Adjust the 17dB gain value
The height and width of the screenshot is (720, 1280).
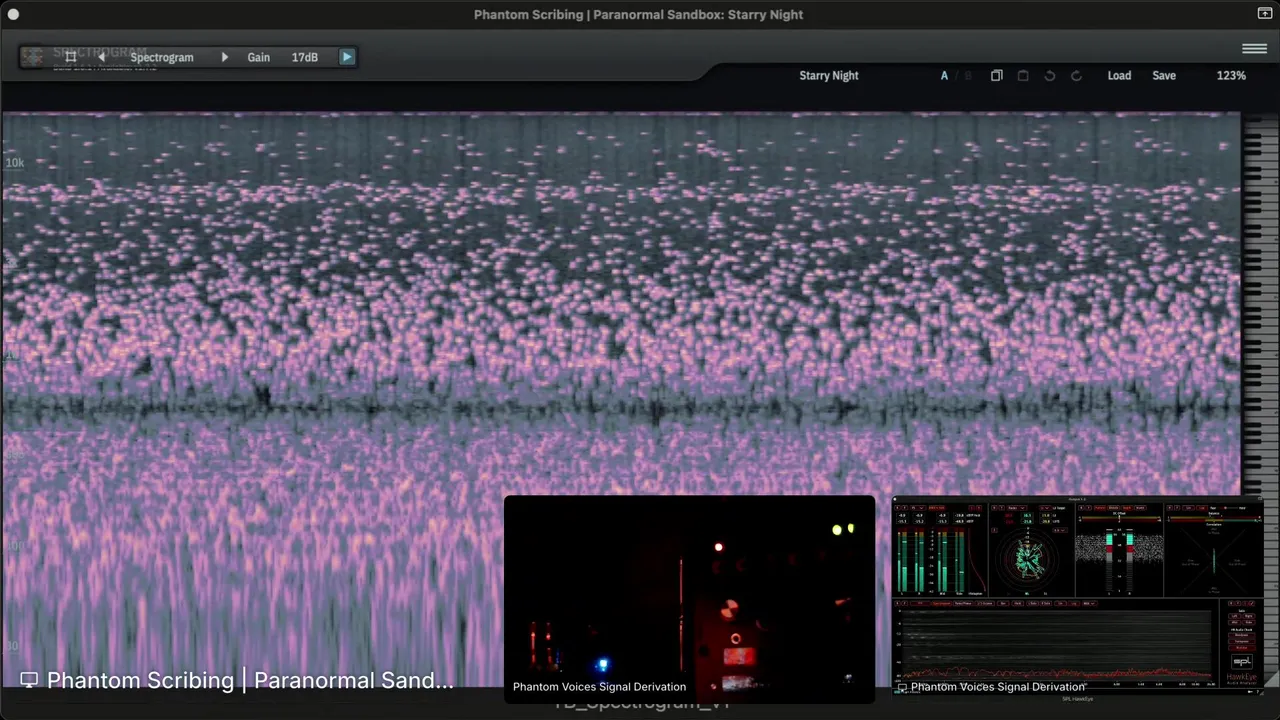[305, 57]
